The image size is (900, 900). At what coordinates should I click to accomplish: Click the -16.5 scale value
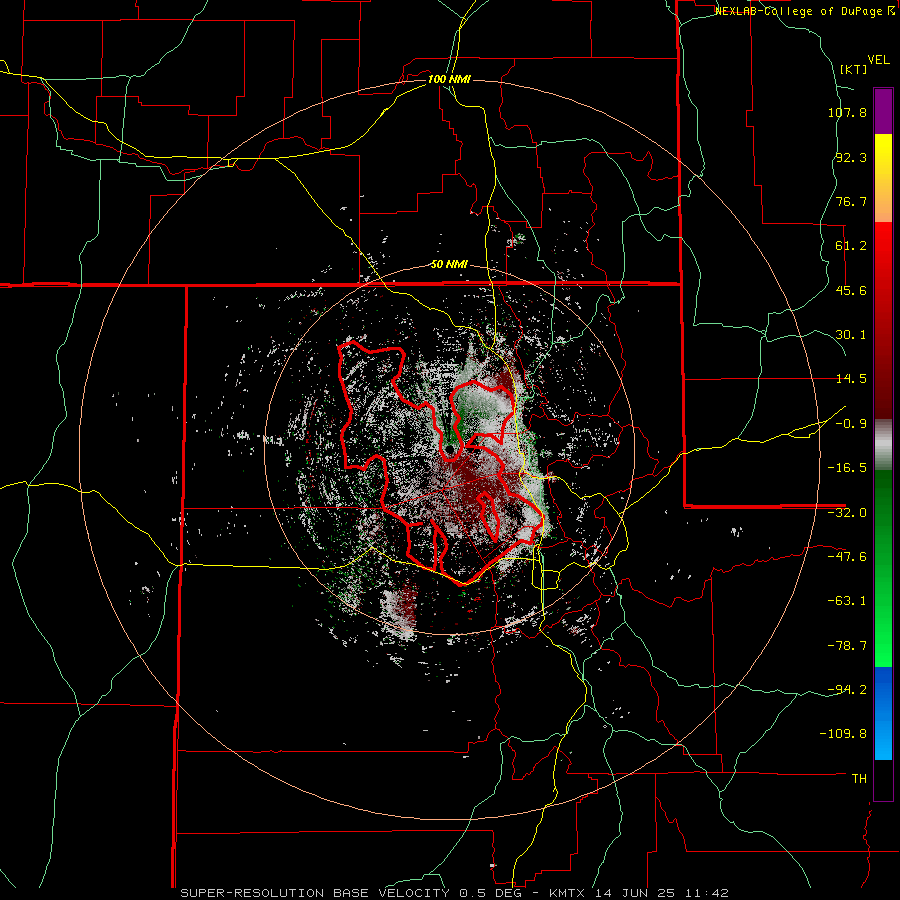coord(847,468)
